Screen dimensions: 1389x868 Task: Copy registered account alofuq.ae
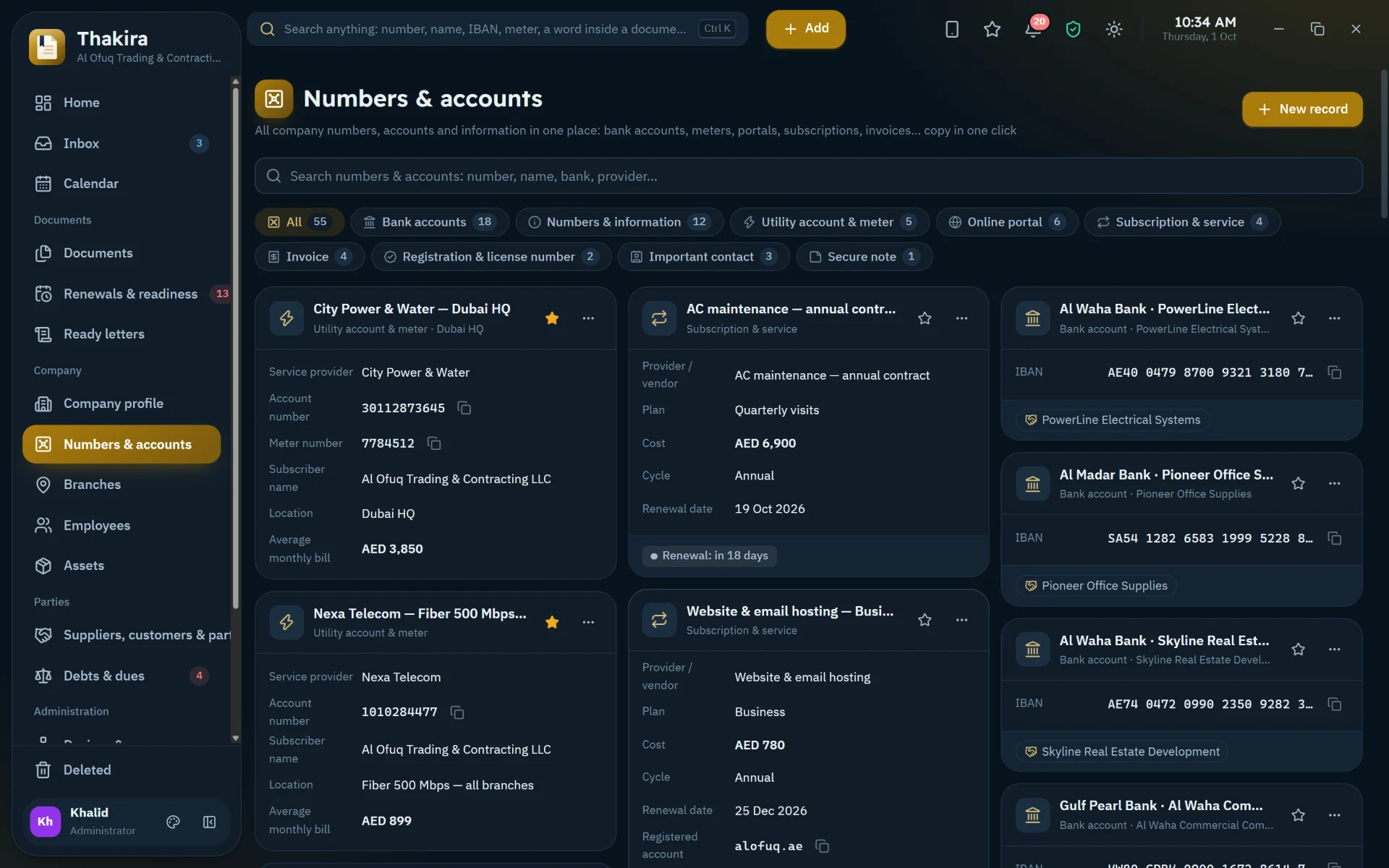click(x=823, y=846)
